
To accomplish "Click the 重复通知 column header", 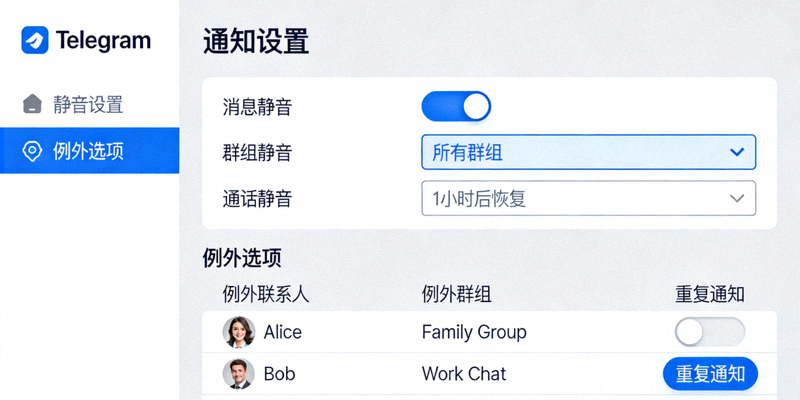I will (710, 294).
